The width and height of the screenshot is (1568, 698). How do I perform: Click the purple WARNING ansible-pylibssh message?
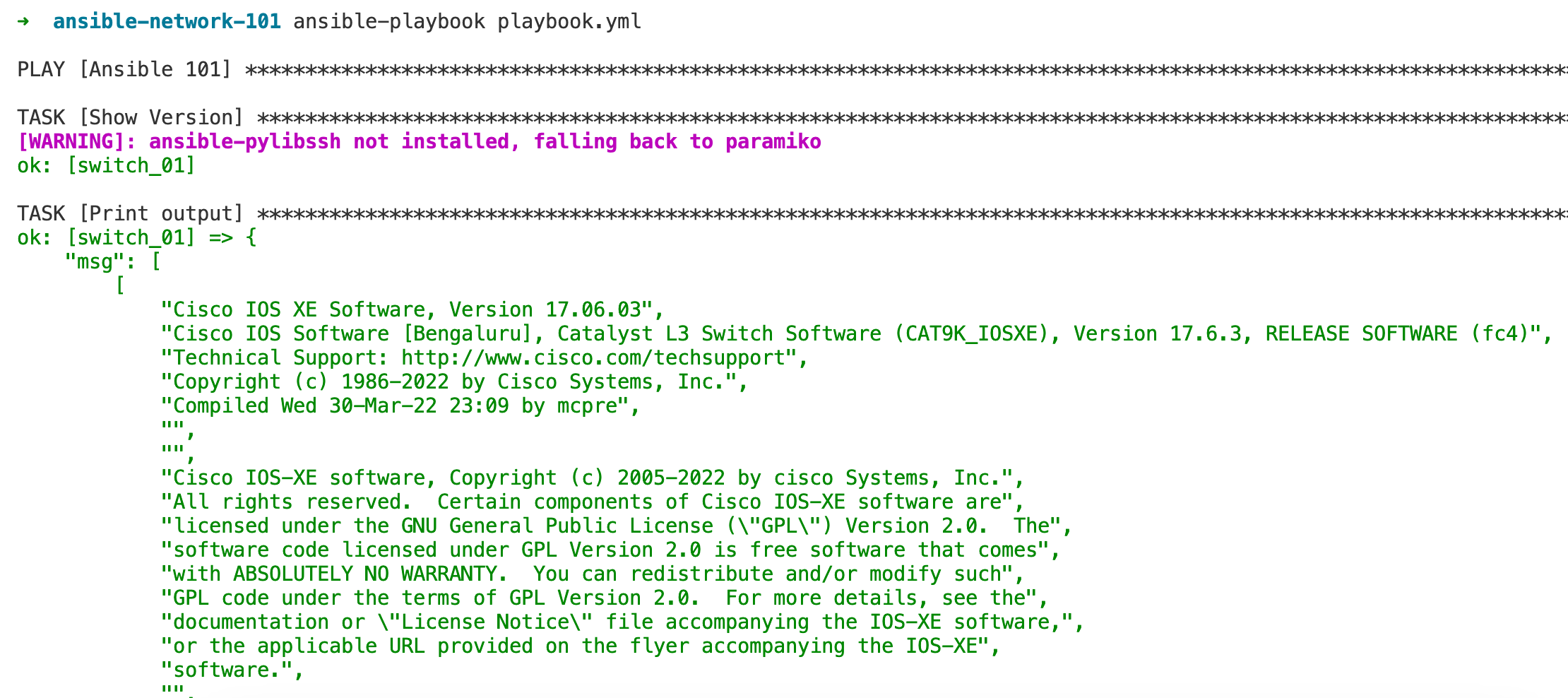419,142
